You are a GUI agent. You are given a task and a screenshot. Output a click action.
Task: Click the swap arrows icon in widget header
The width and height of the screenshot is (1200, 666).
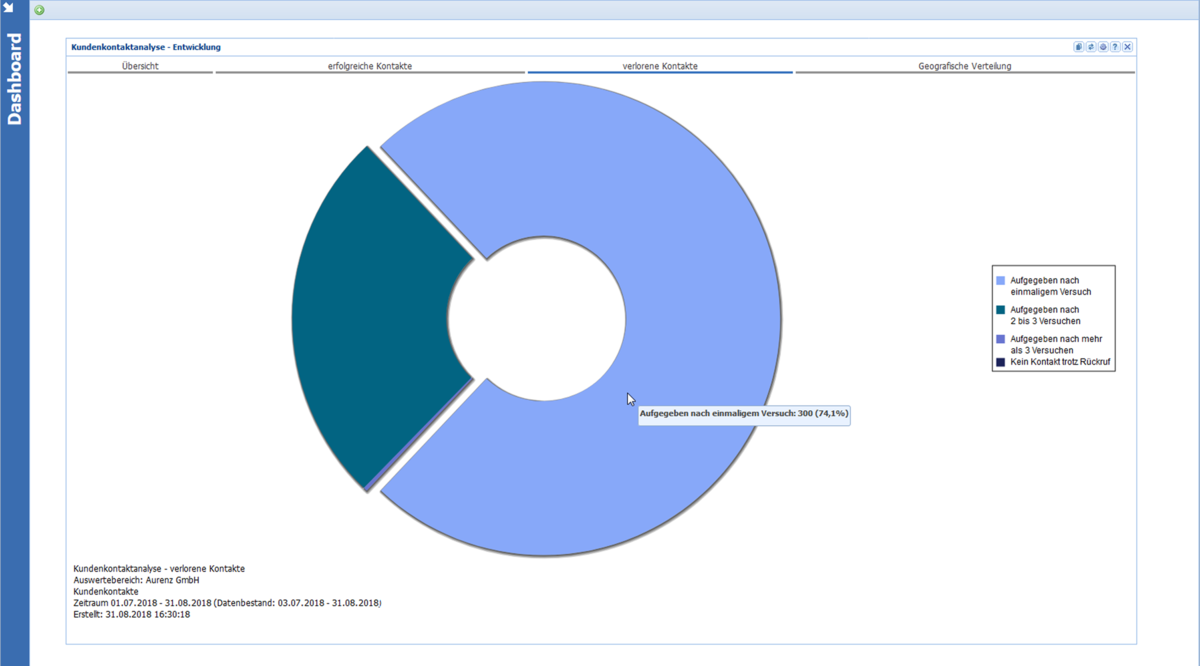tap(1091, 47)
